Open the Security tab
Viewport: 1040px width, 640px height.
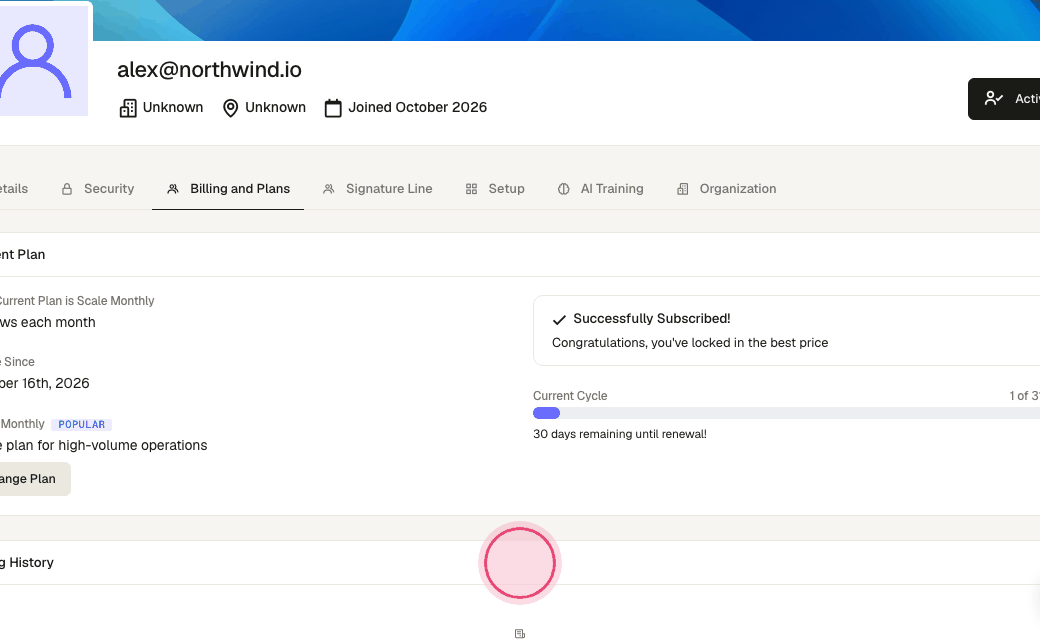(98, 189)
